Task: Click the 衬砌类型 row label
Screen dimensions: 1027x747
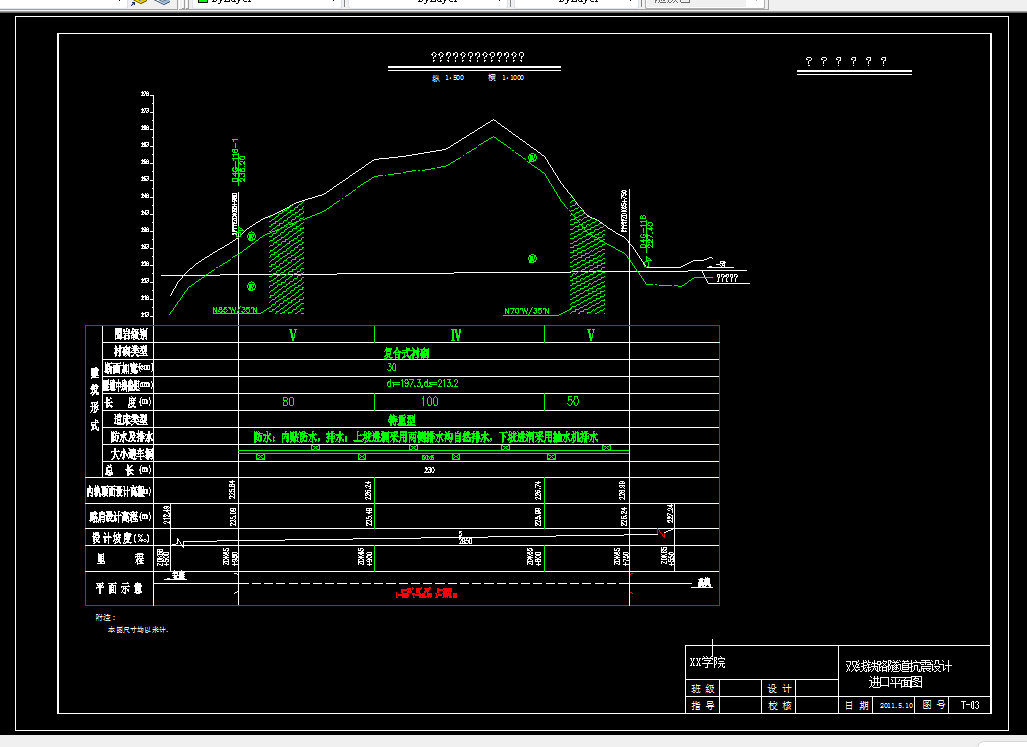Action: (x=130, y=352)
